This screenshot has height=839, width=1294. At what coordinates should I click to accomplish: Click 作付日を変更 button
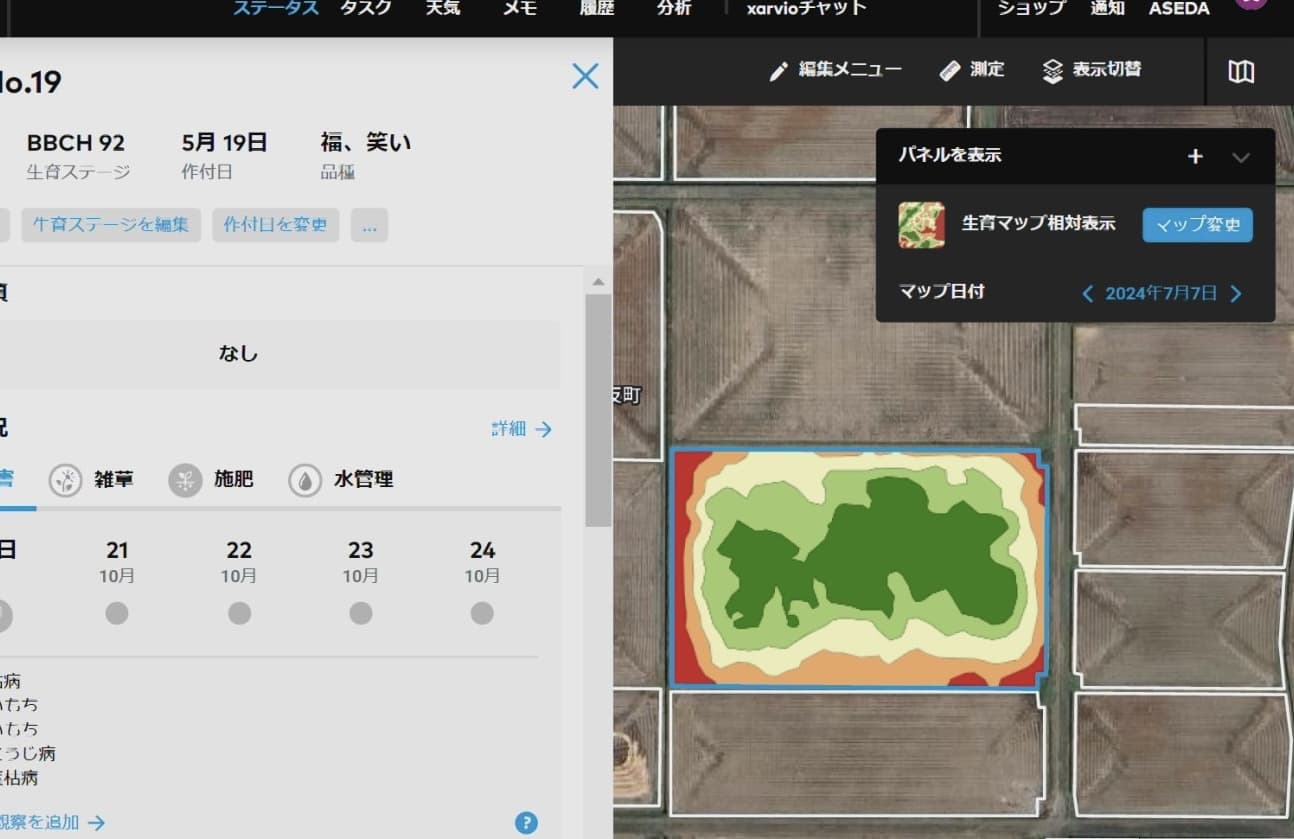tap(275, 225)
